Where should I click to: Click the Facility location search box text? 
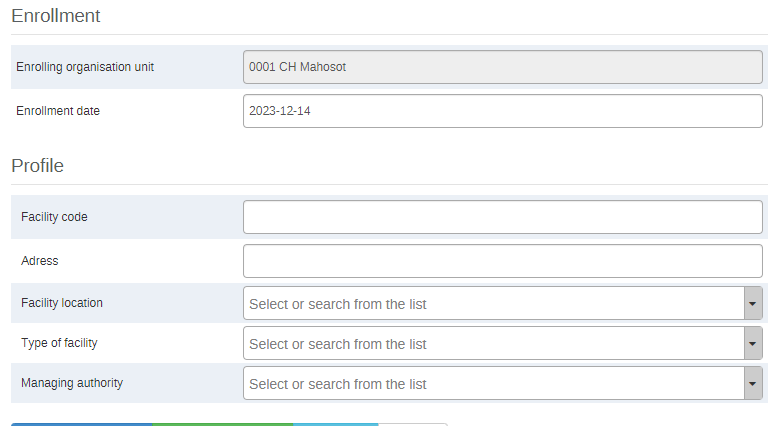[338, 304]
